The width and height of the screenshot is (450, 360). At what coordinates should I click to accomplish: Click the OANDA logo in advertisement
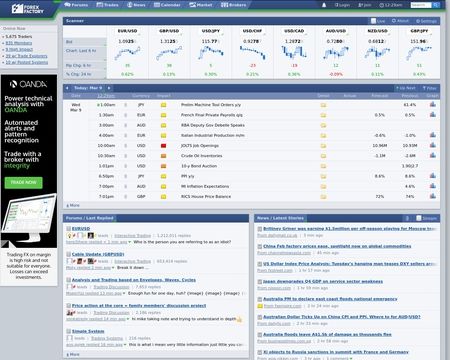pos(28,84)
